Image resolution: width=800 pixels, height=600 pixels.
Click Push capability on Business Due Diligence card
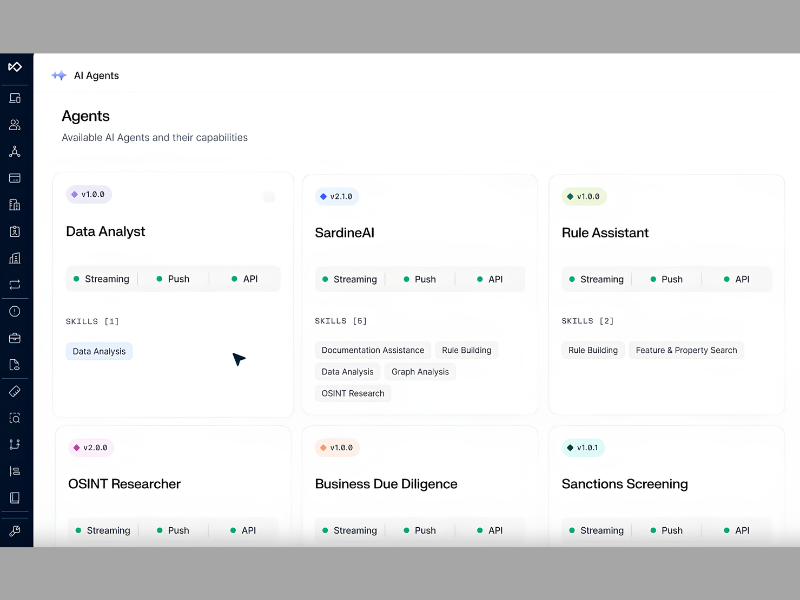coord(419,530)
